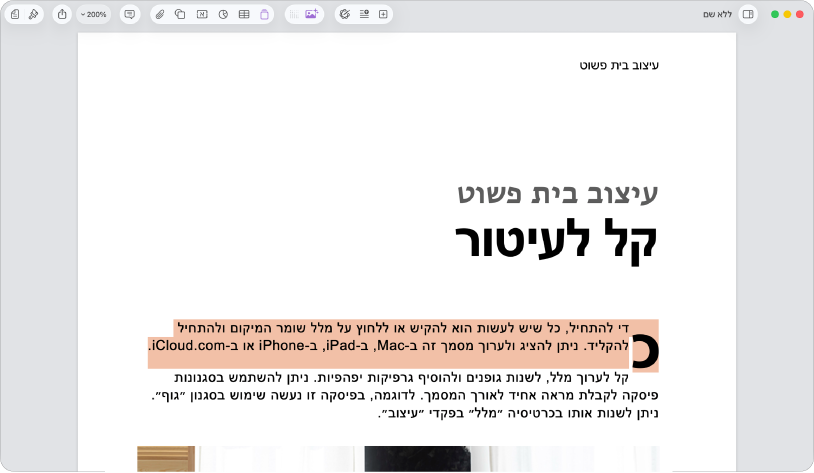Click highlighted line starting די להתחיל
The height and width of the screenshot is (473, 814).
403,328
